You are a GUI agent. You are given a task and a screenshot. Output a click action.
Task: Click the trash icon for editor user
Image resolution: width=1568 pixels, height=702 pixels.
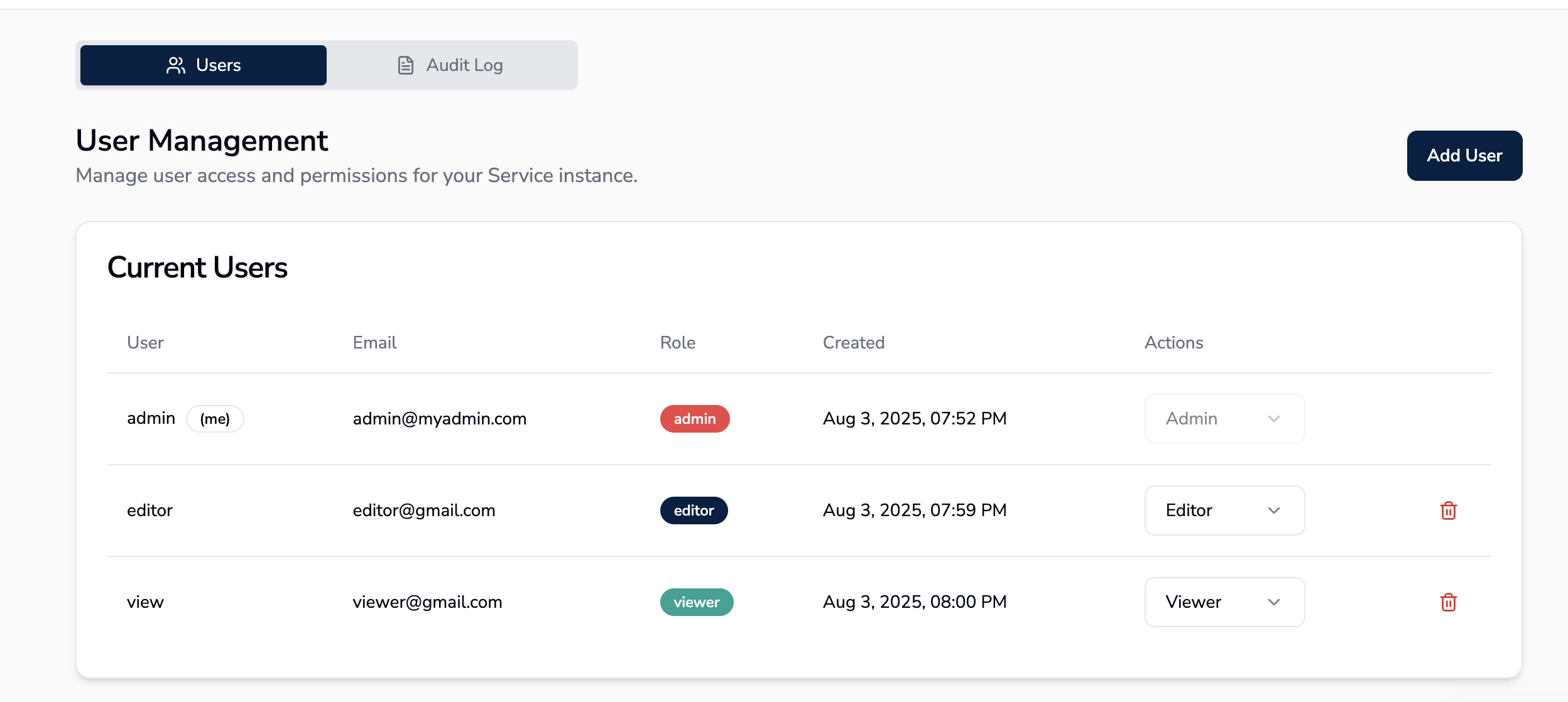(x=1448, y=510)
